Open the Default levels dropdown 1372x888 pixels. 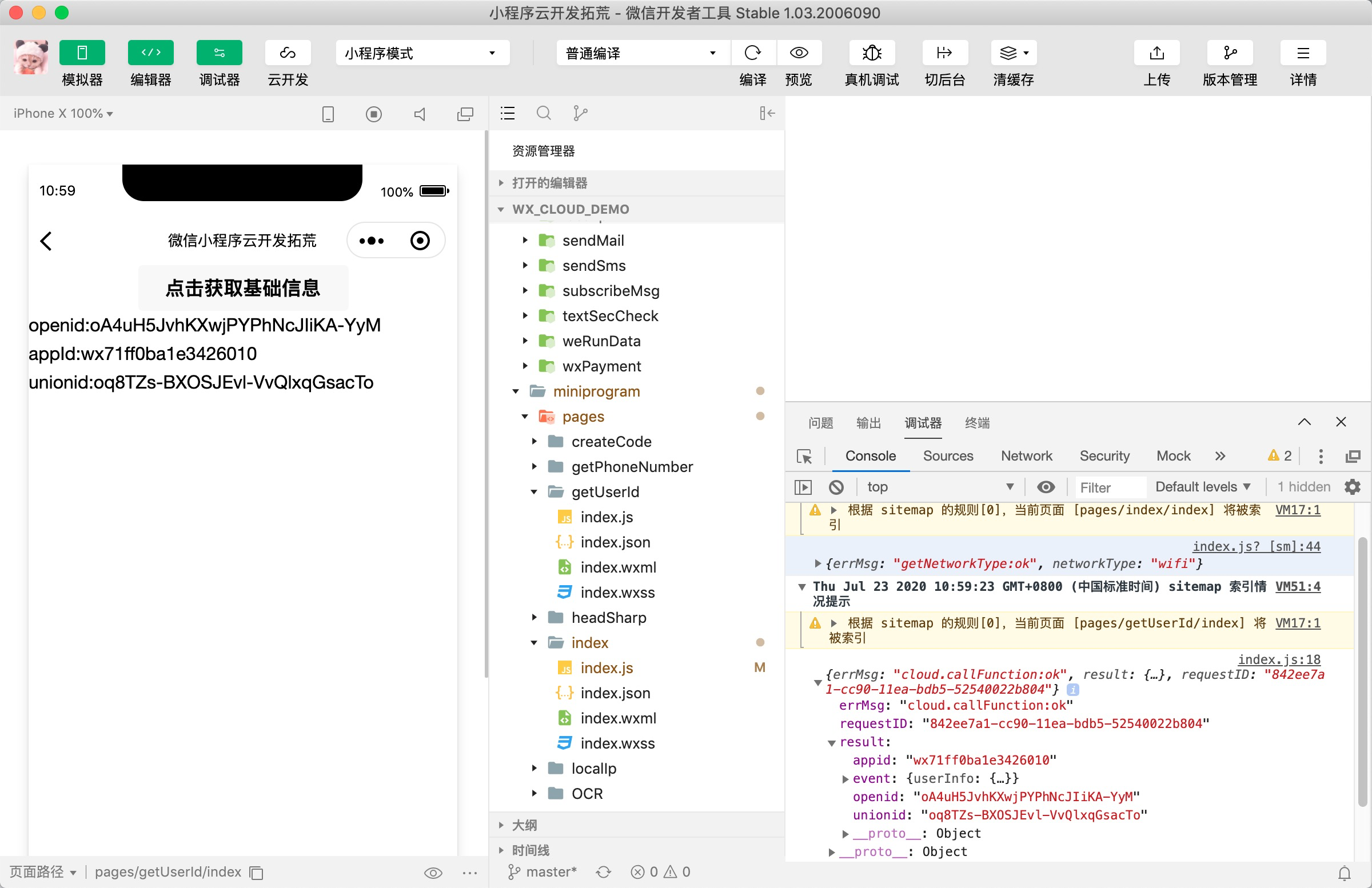click(1203, 487)
